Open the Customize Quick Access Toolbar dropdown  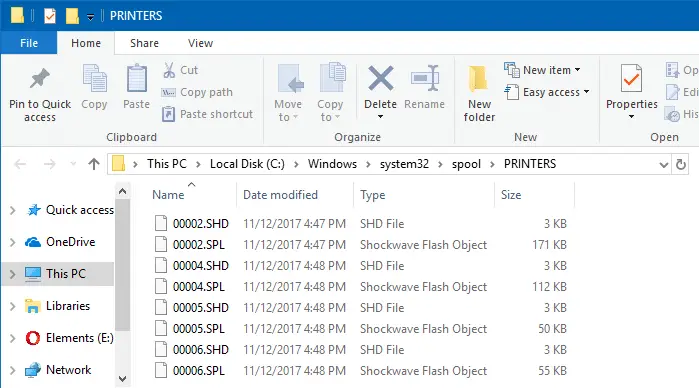tap(90, 17)
